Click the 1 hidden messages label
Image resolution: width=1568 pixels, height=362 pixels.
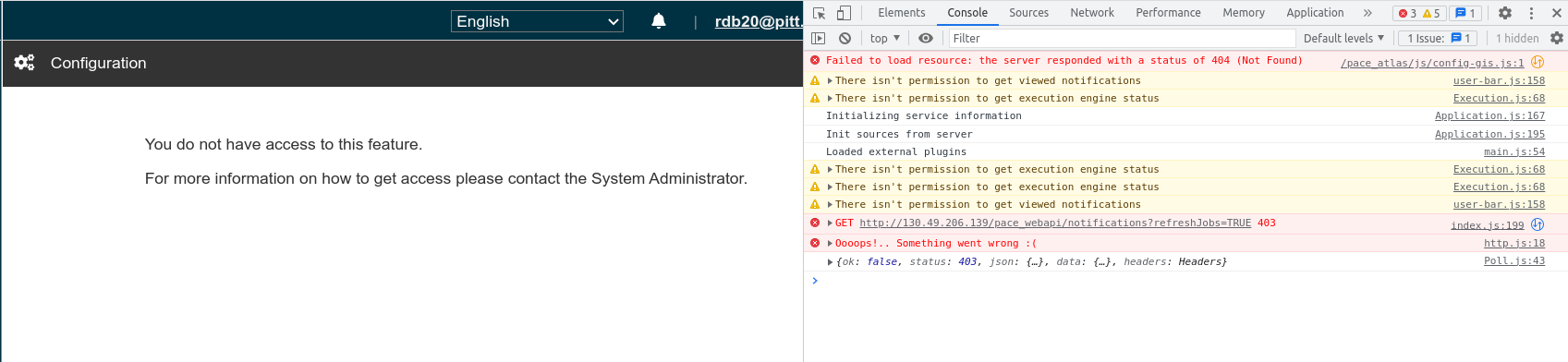(x=1517, y=38)
